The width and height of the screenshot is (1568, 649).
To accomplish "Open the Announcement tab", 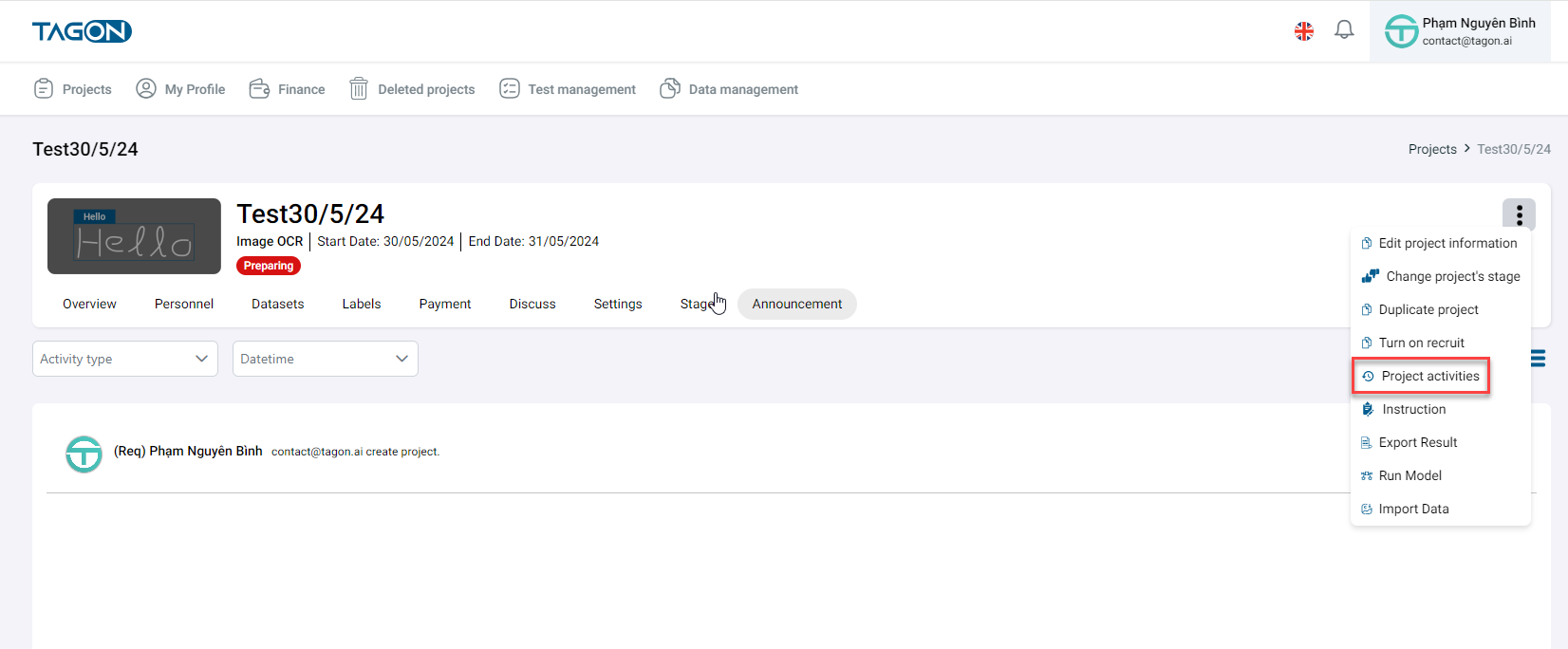I will 796,304.
